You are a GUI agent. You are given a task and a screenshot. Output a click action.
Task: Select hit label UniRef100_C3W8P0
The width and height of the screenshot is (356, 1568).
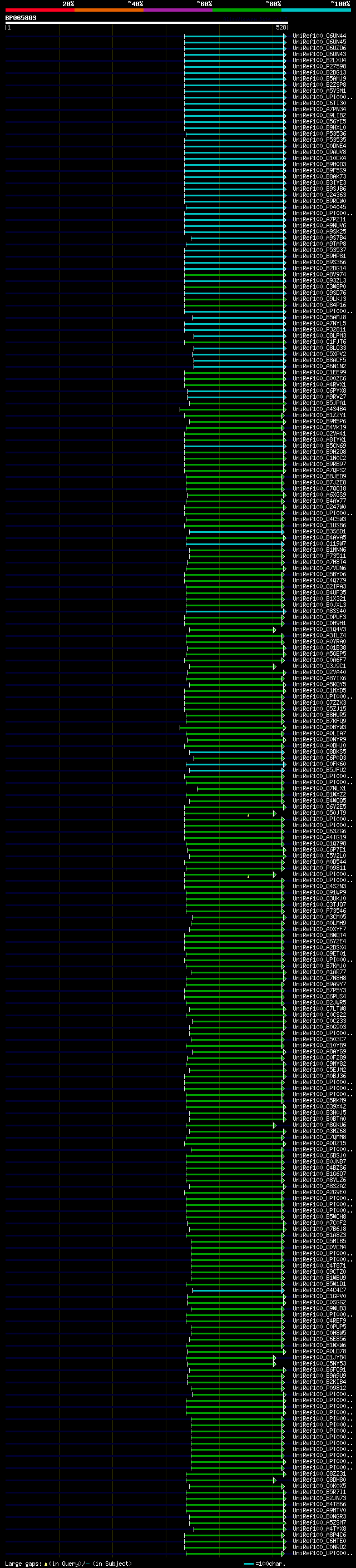[x=319, y=286]
